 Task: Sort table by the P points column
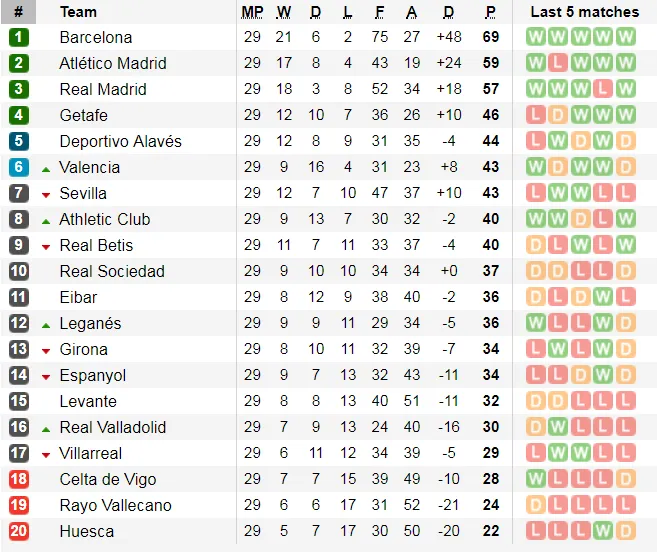point(490,12)
